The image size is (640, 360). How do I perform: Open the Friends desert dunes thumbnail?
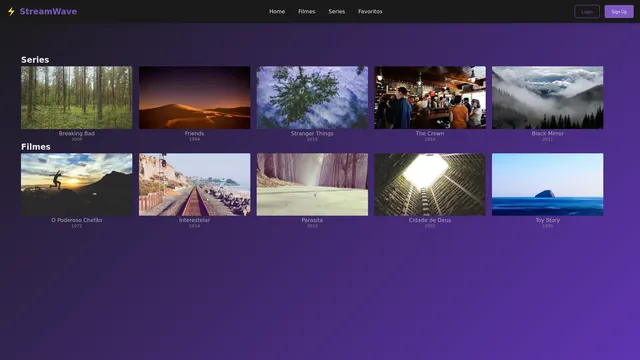pos(194,98)
